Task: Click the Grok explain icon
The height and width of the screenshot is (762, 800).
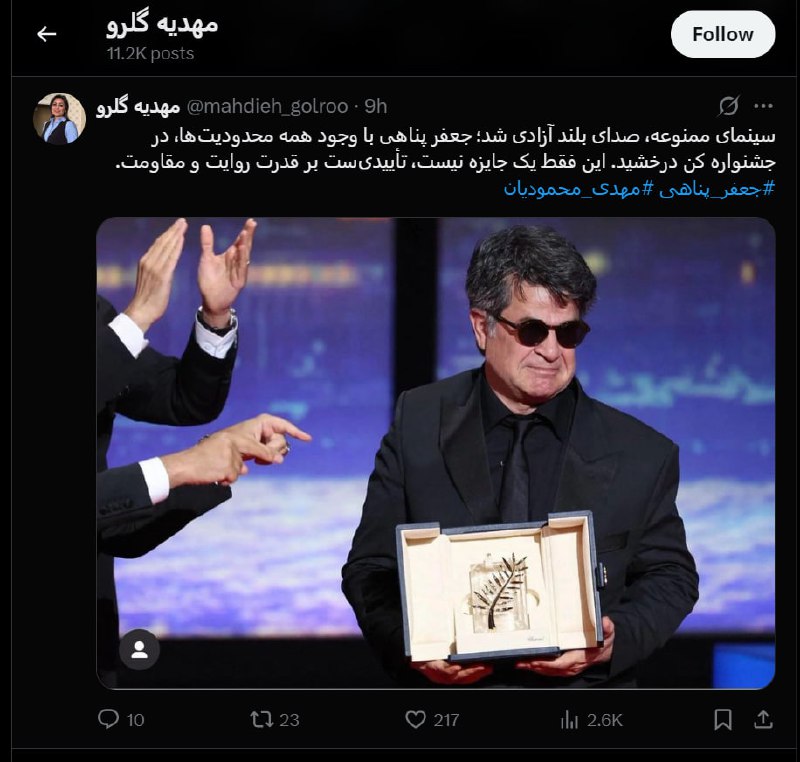Action: [729, 106]
